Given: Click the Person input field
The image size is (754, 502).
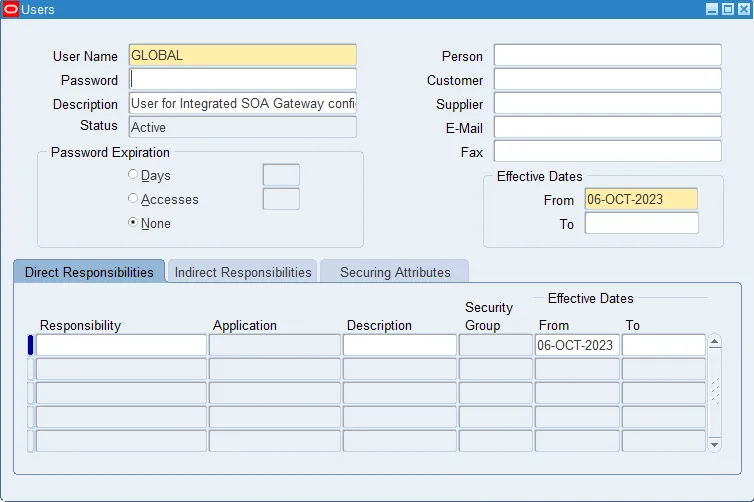Looking at the screenshot, I should click(x=607, y=55).
